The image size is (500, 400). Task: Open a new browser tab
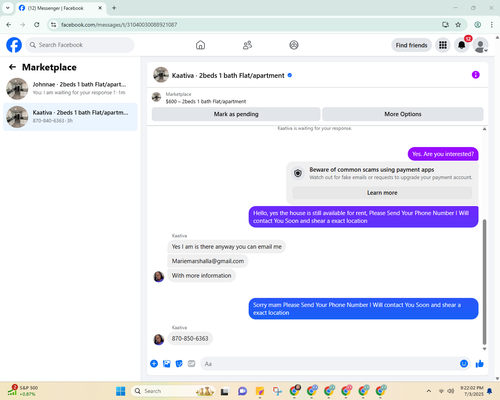coord(114,8)
